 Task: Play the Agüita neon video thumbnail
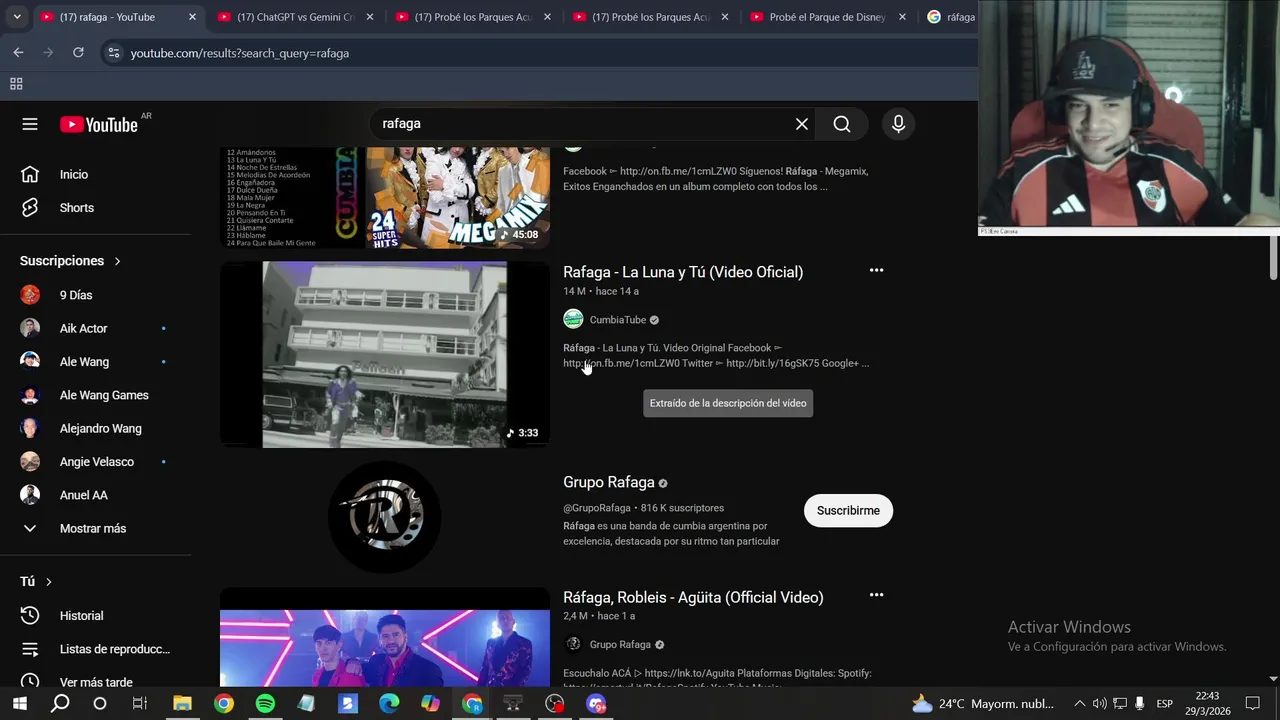385,637
